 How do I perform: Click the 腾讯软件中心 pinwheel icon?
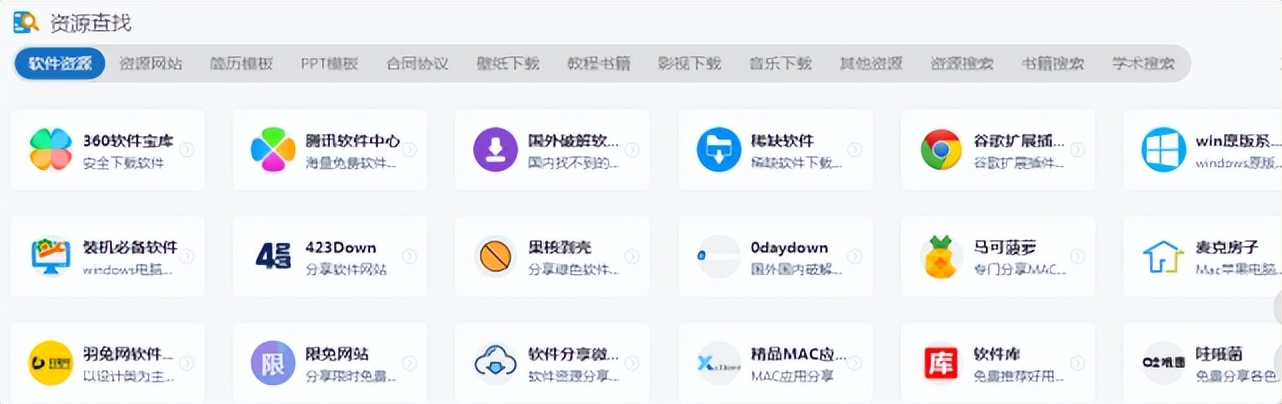tap(273, 150)
